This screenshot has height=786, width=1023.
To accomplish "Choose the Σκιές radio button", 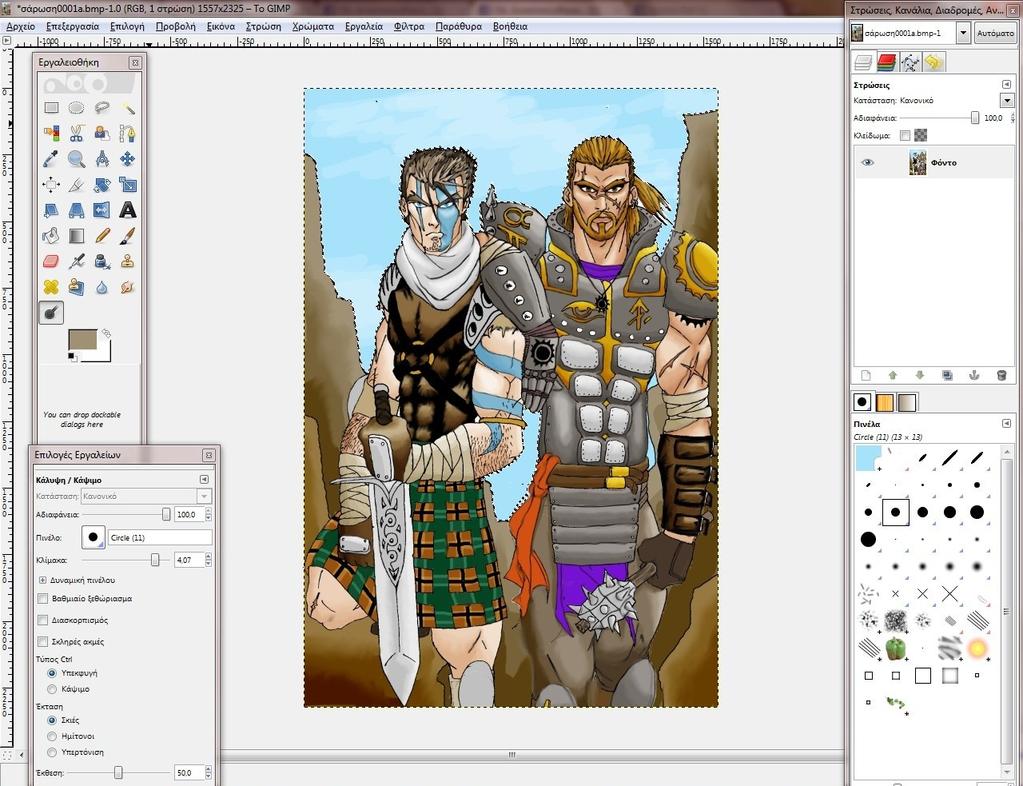I will point(52,720).
